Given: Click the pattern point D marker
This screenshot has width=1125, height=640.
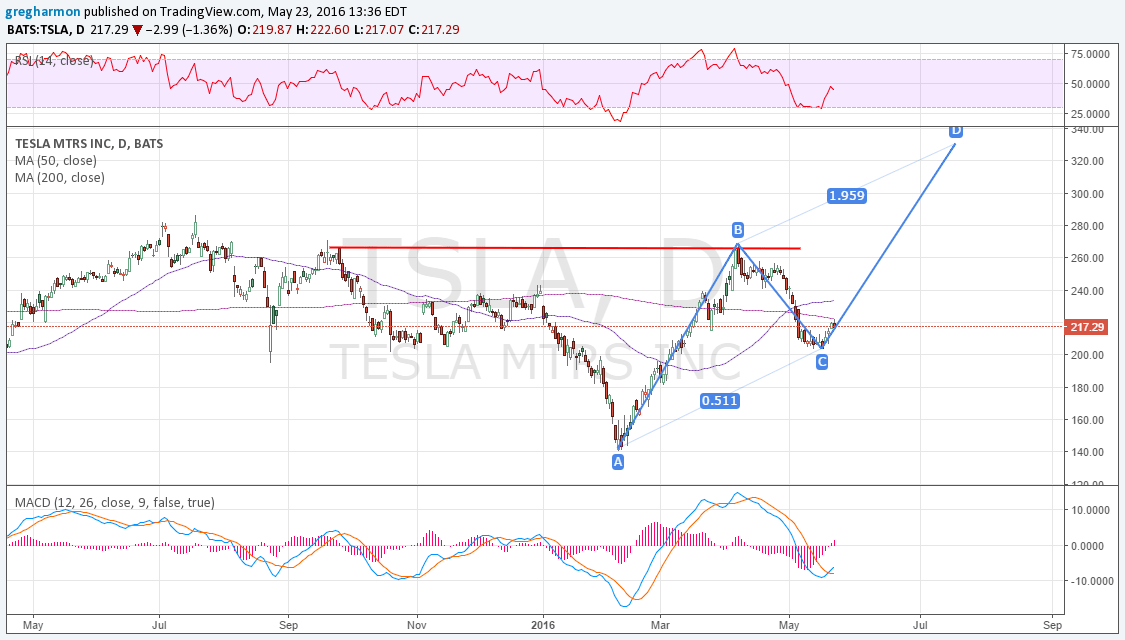Looking at the screenshot, I should coord(956,131).
